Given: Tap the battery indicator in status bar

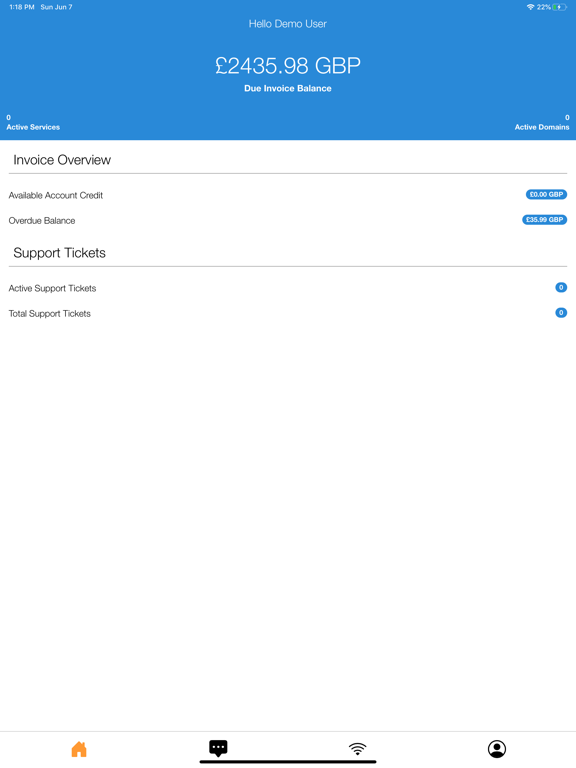Looking at the screenshot, I should 559,7.
